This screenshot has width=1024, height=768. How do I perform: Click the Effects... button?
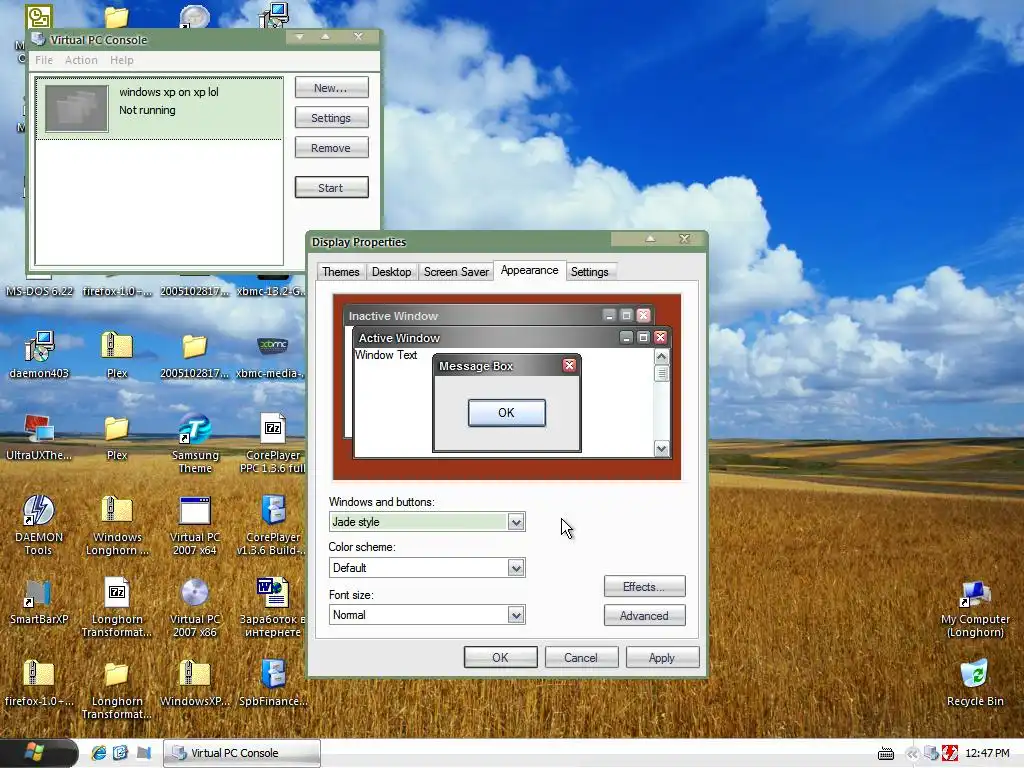pos(644,586)
